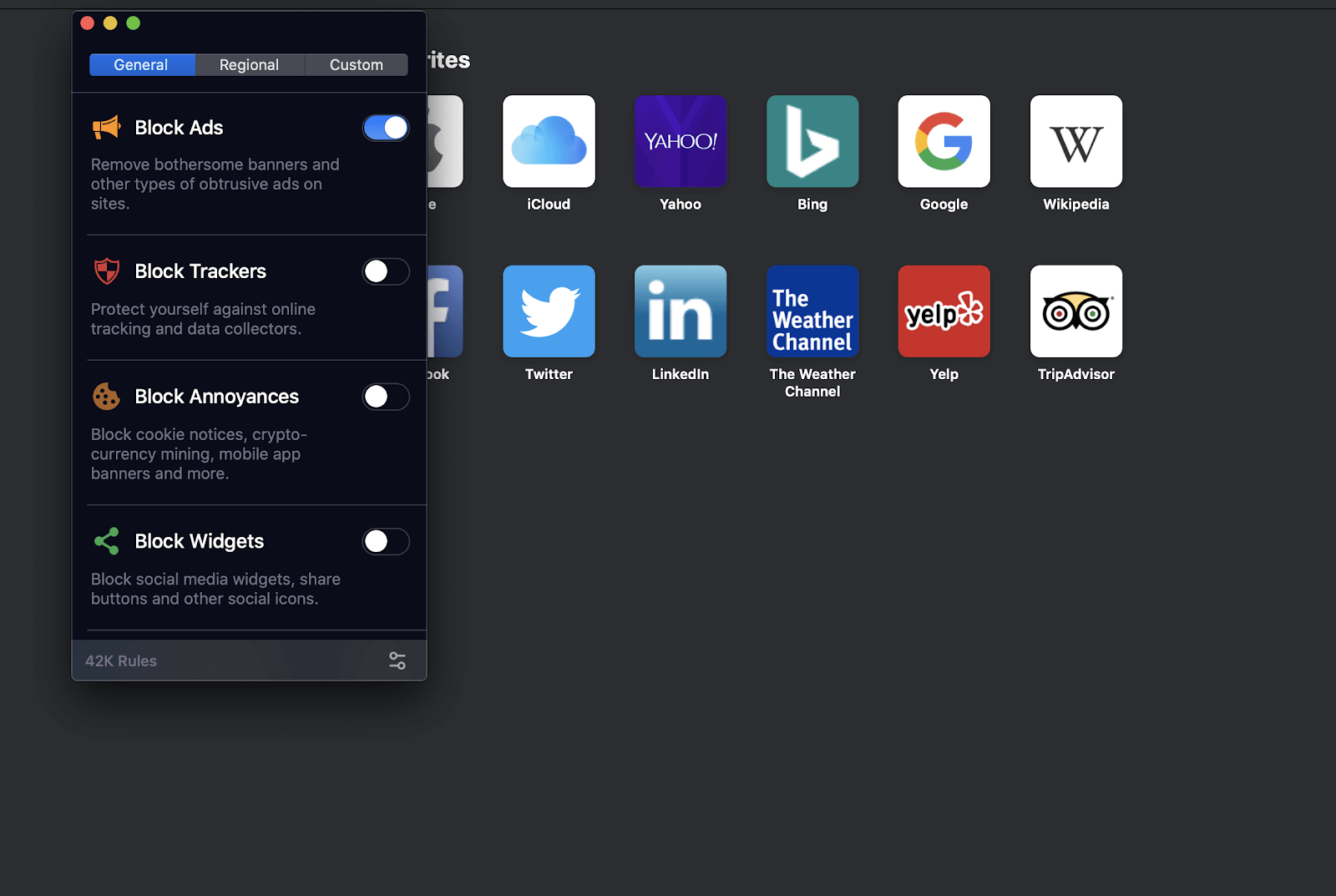The image size is (1336, 896).
Task: Click the Google label under its icon
Action: [944, 204]
